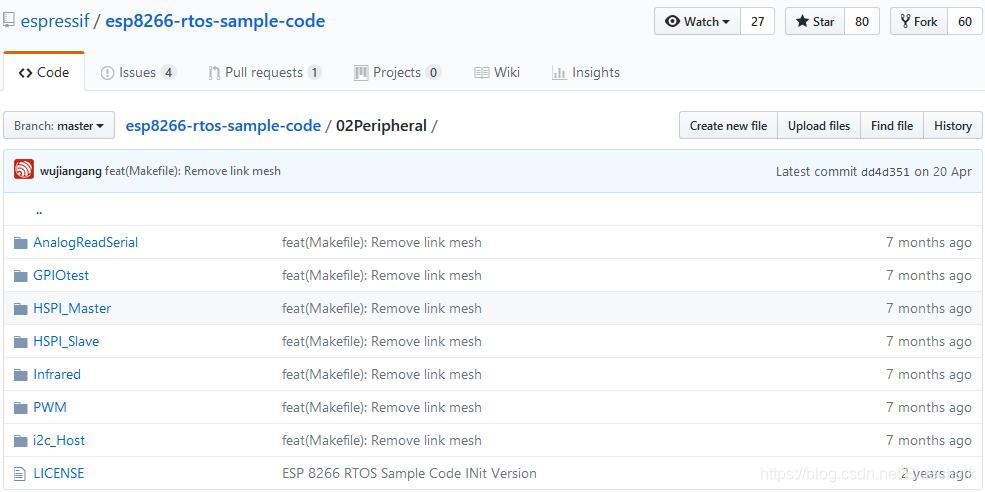Click Create new file button
Screen dimensions: 985x492
[x=728, y=126]
